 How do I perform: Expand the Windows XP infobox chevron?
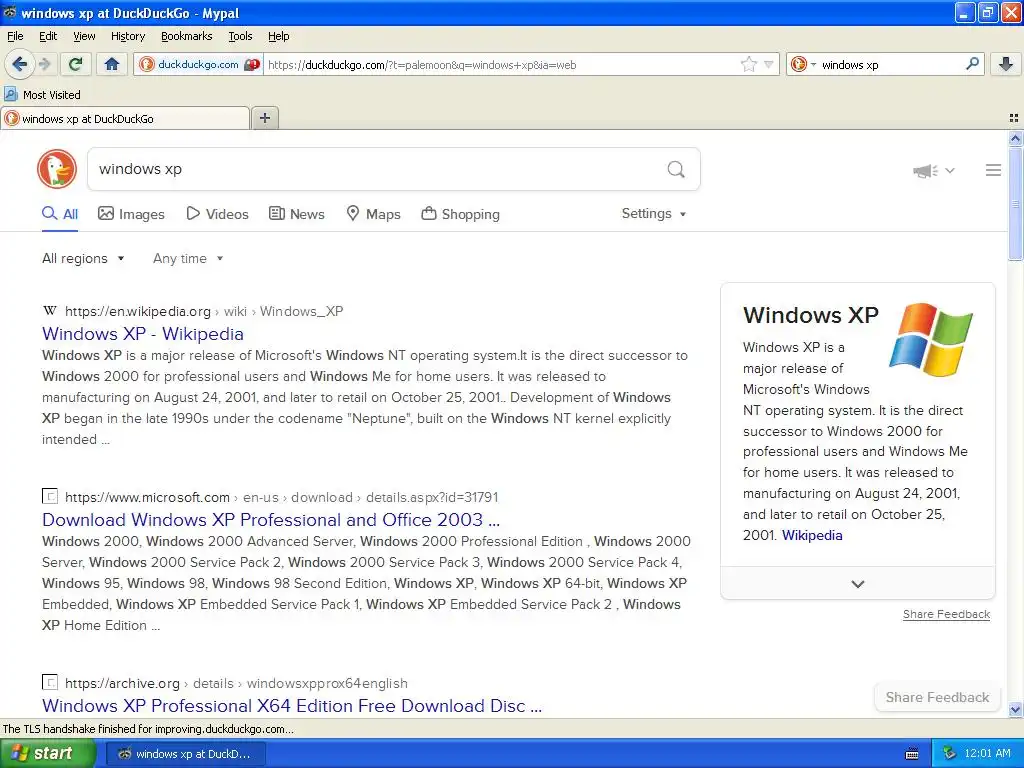[857, 584]
